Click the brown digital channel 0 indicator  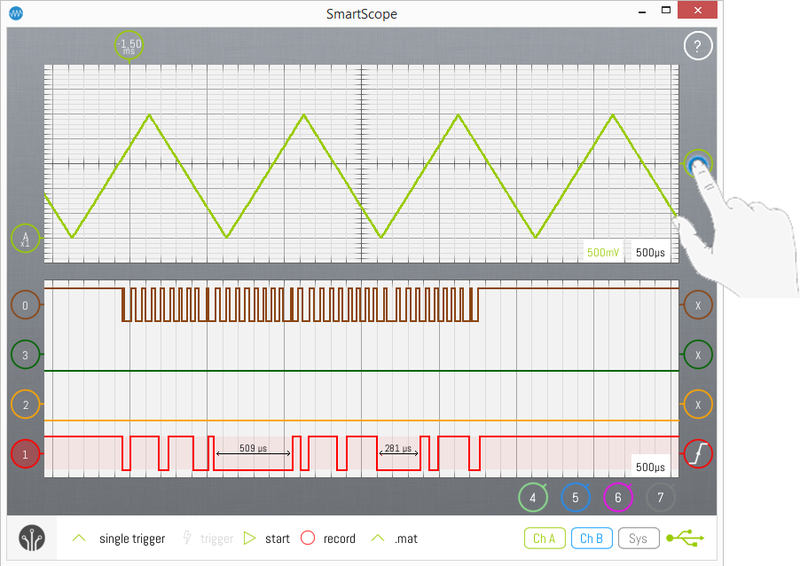coord(25,304)
